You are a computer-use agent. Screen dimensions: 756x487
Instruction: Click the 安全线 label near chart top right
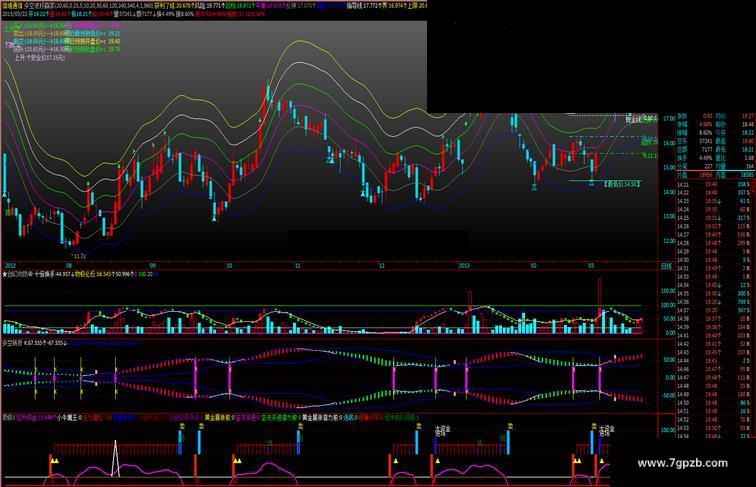click(634, 119)
